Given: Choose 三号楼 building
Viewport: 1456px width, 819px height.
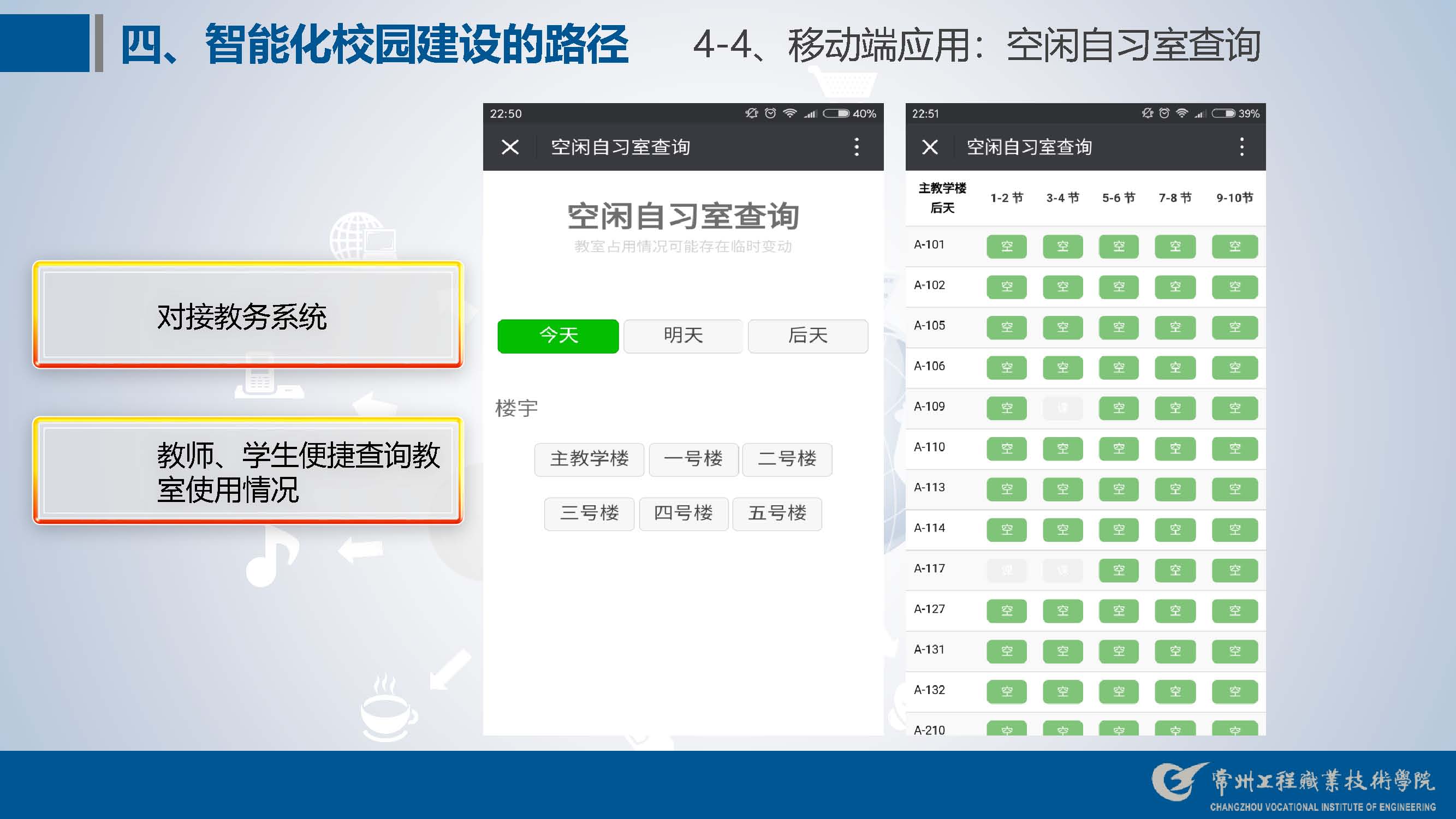Looking at the screenshot, I should tap(589, 513).
